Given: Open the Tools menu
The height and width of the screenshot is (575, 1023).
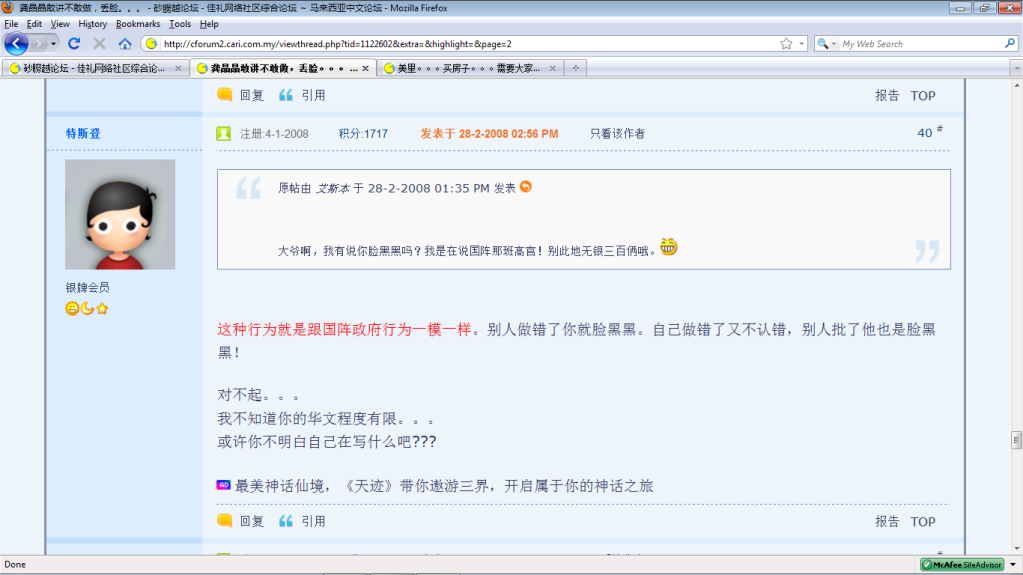Looking at the screenshot, I should (180, 23).
